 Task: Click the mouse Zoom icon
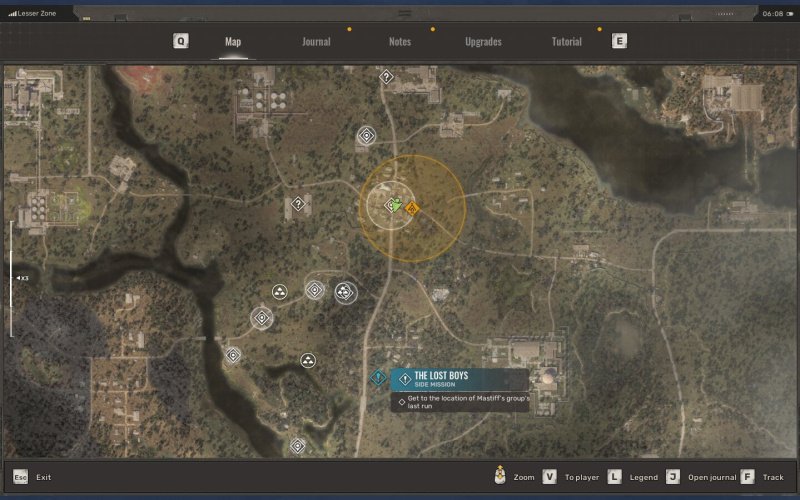pyautogui.click(x=500, y=475)
